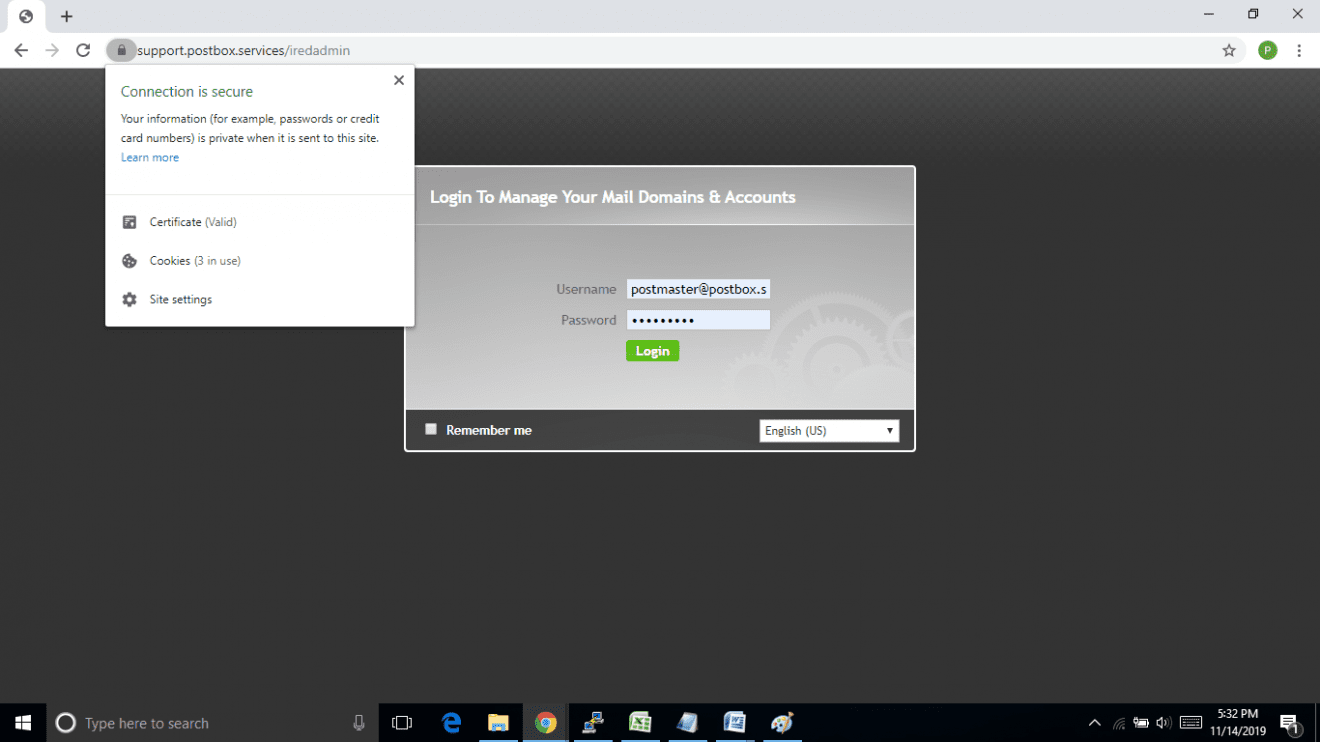1320x742 pixels.
Task: Click the Username input field
Action: point(698,289)
